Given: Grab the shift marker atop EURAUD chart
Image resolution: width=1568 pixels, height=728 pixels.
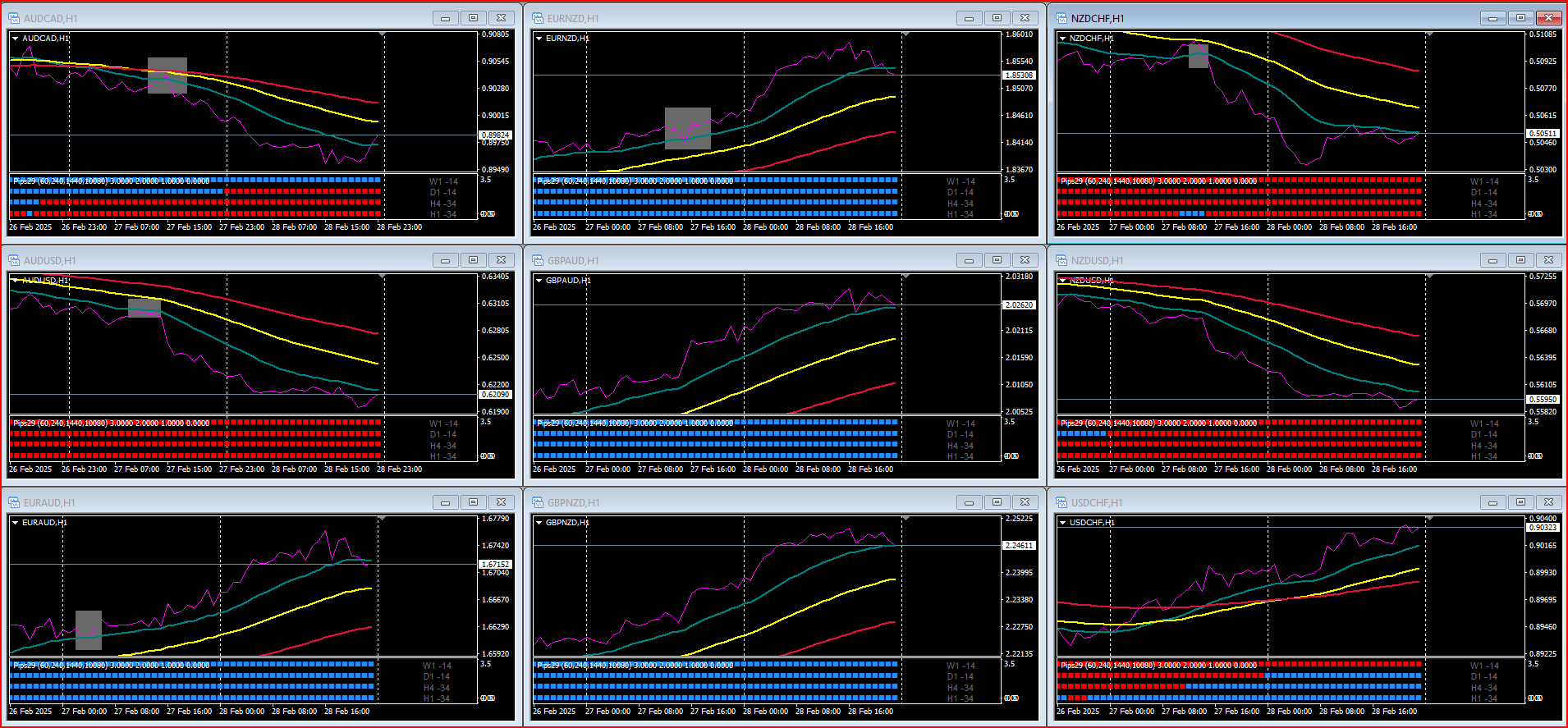Looking at the screenshot, I should [x=382, y=519].
